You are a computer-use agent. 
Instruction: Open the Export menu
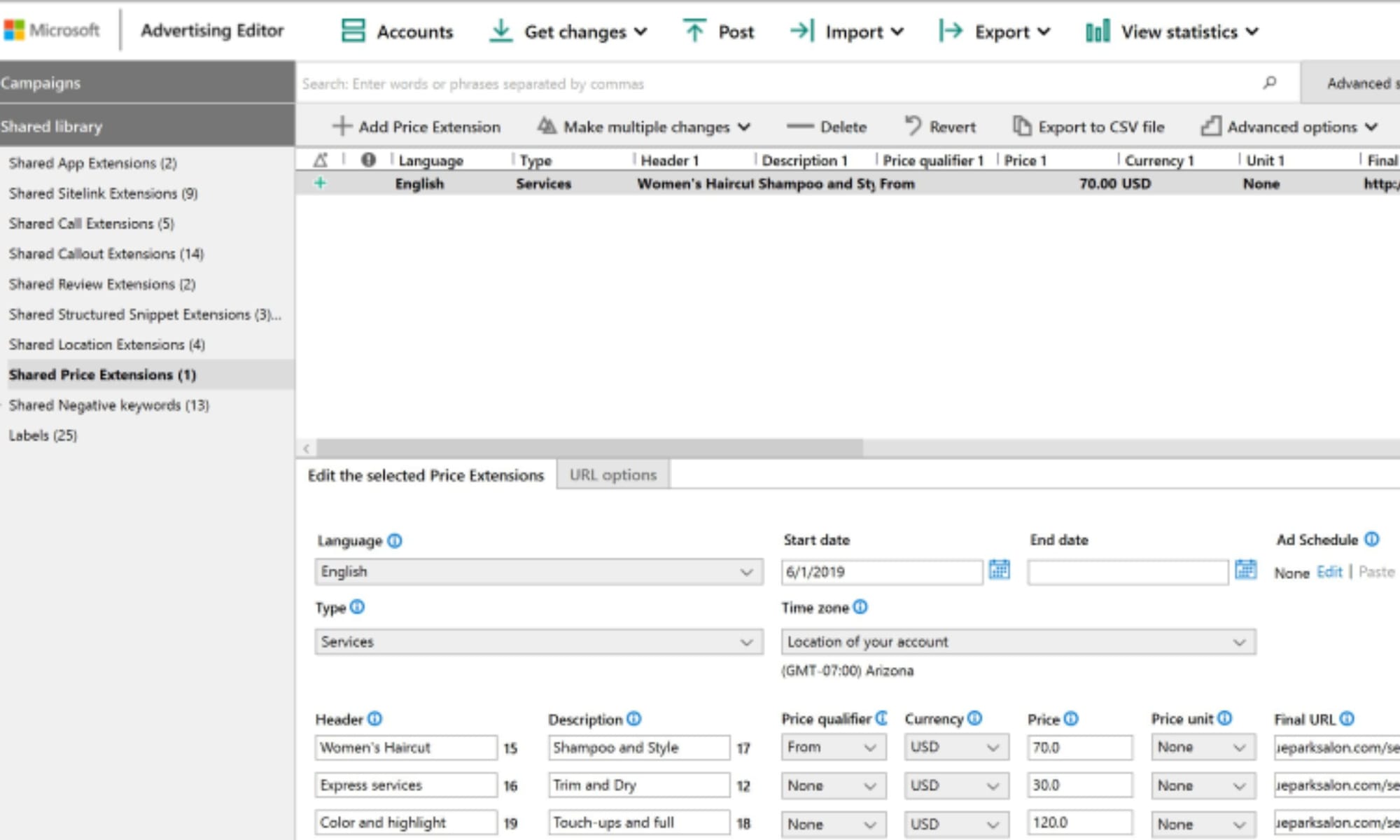1044,31
